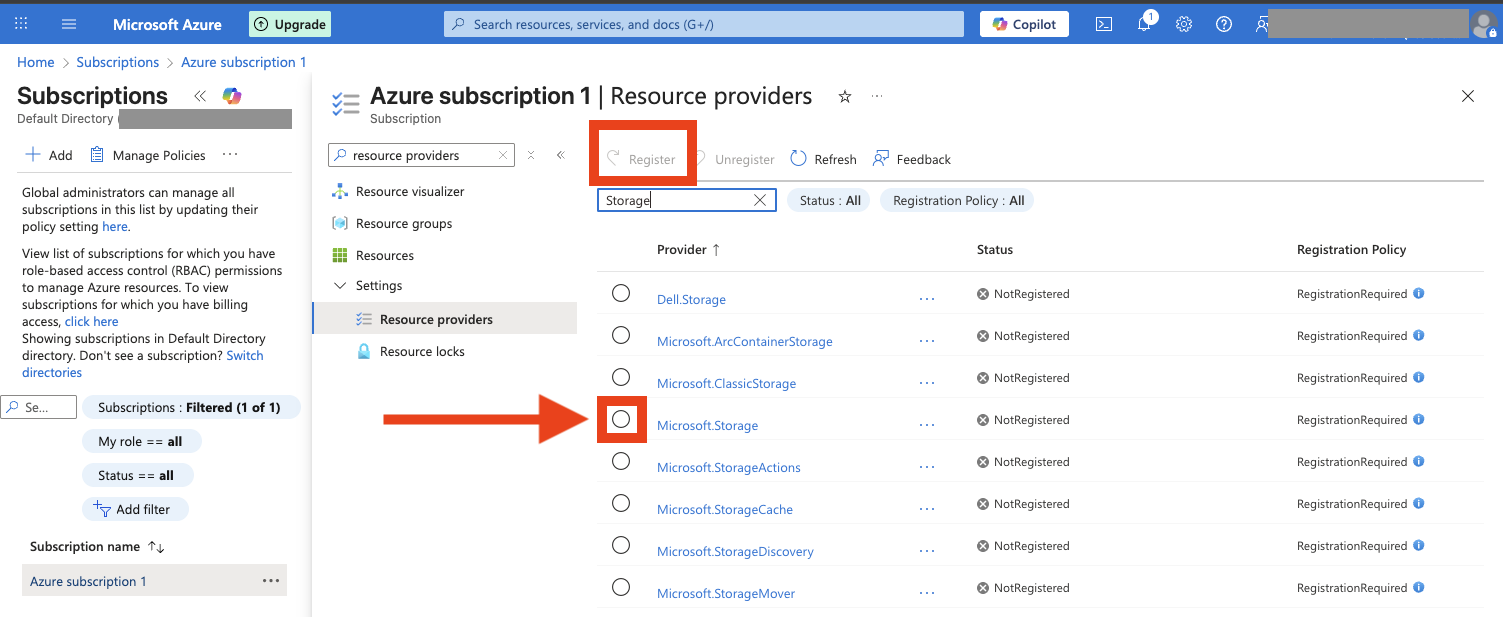
Task: Select the Microsoft.Storage radio button
Action: 621,419
